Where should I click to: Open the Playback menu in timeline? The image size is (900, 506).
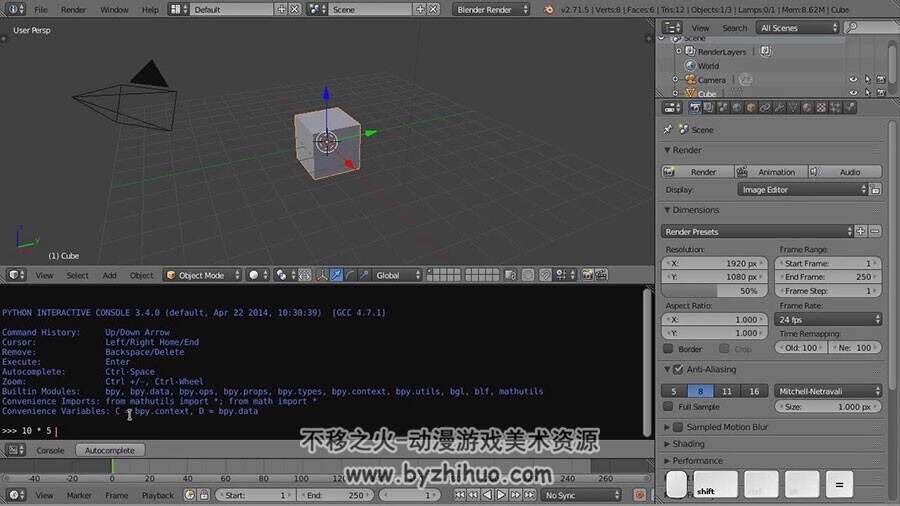pyautogui.click(x=157, y=495)
